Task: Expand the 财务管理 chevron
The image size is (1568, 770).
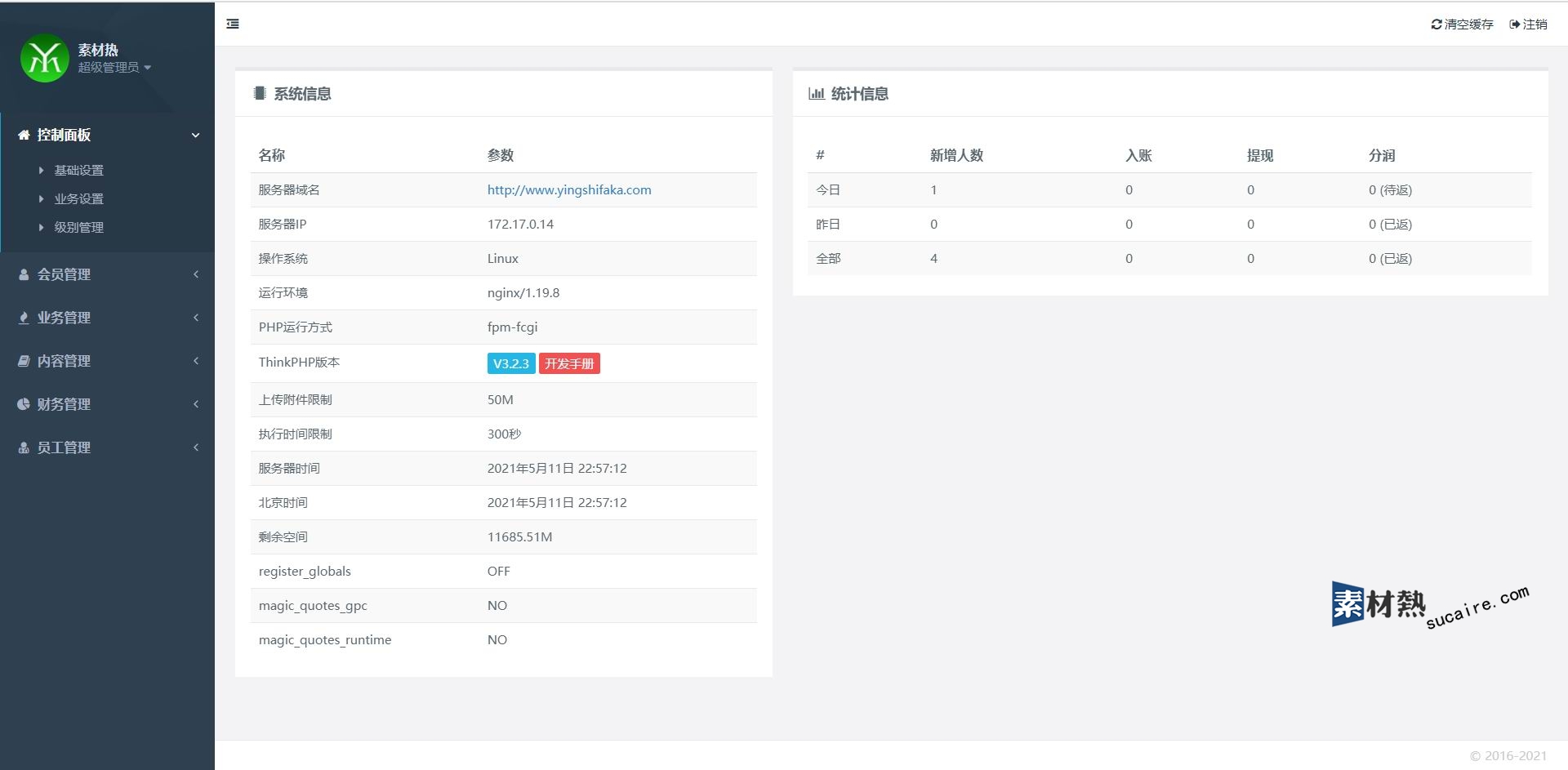Action: tap(196, 404)
